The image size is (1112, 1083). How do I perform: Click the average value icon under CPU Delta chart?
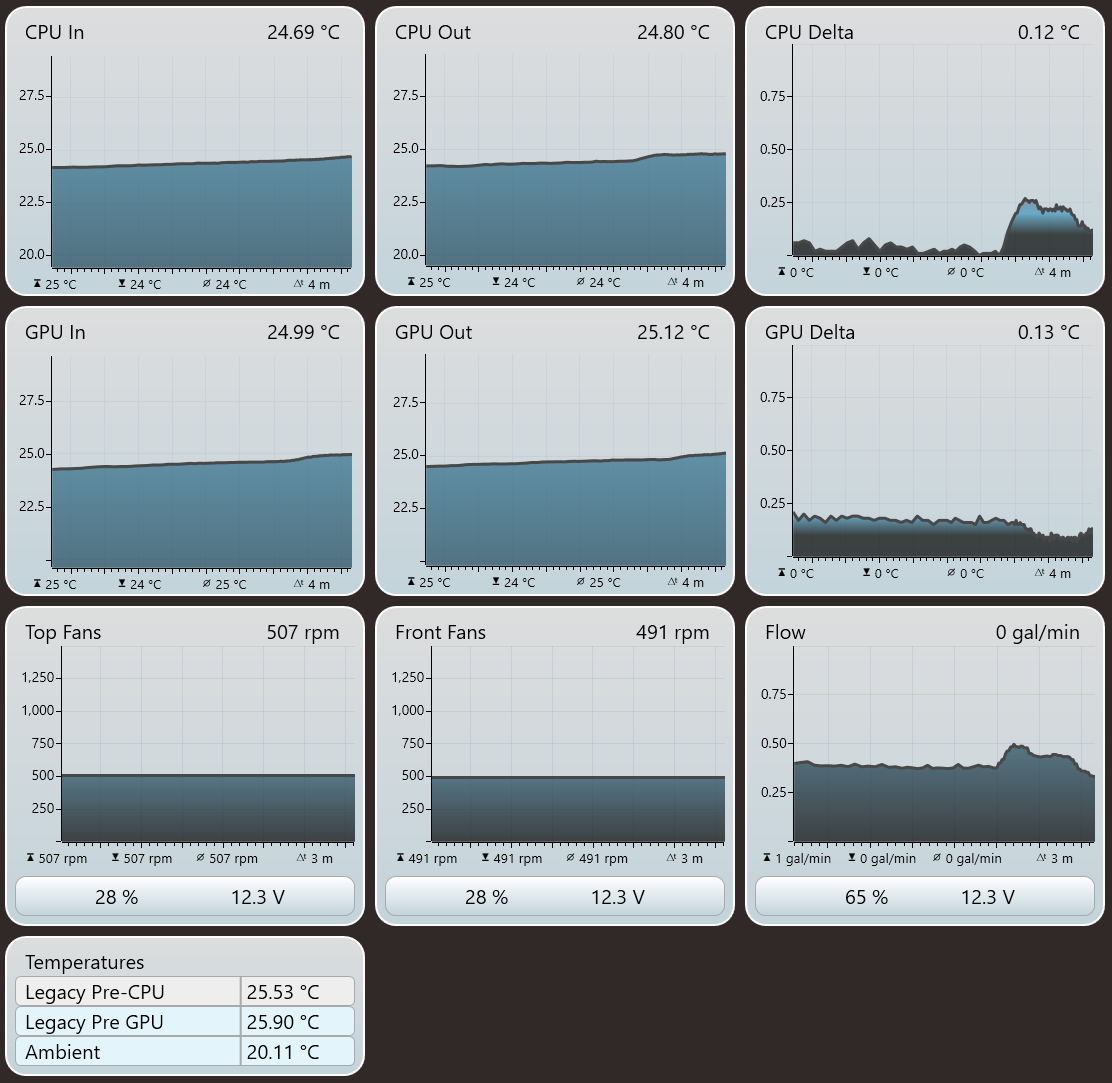pos(951,272)
